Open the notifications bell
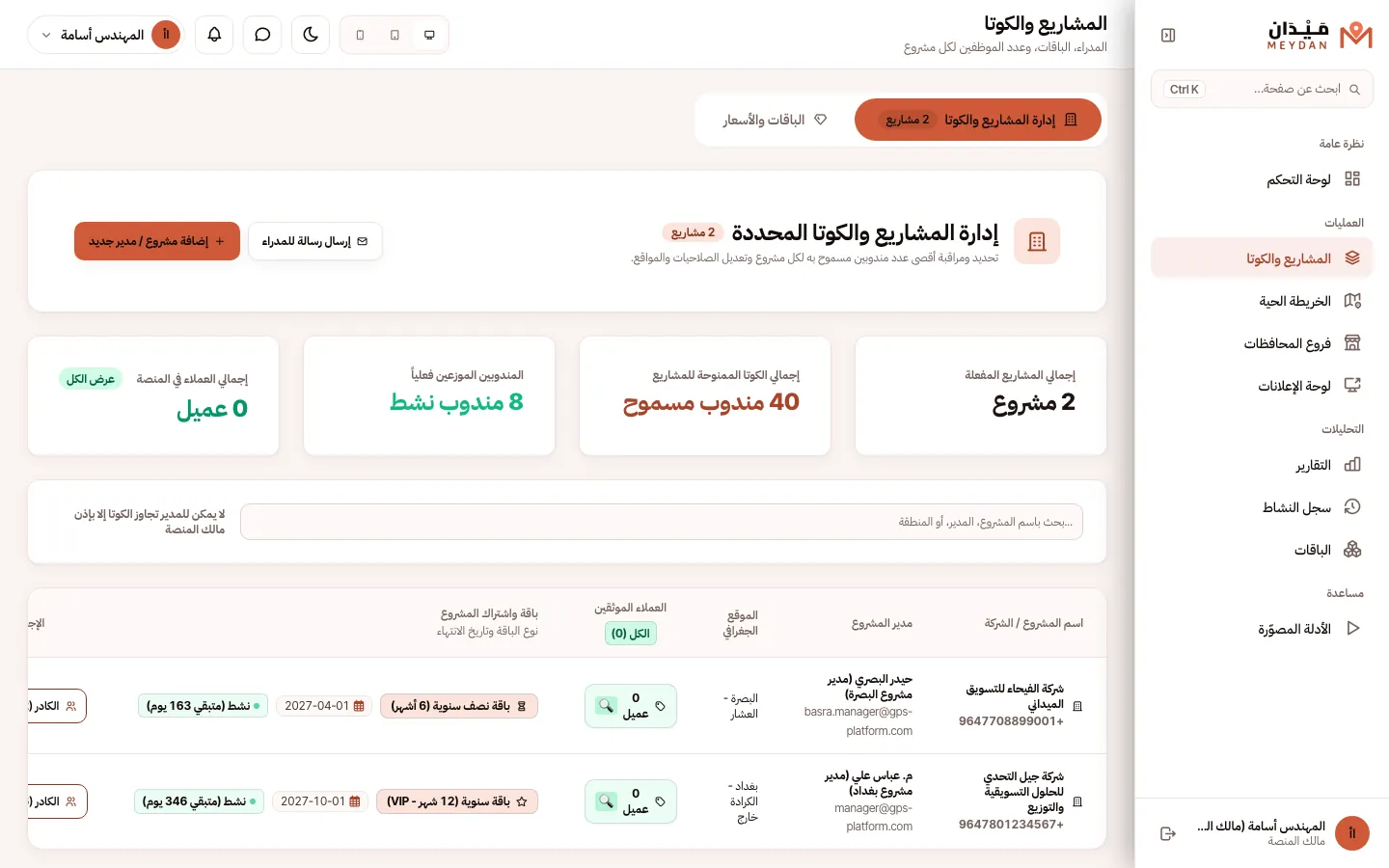The image size is (1389, 868). pyautogui.click(x=214, y=35)
